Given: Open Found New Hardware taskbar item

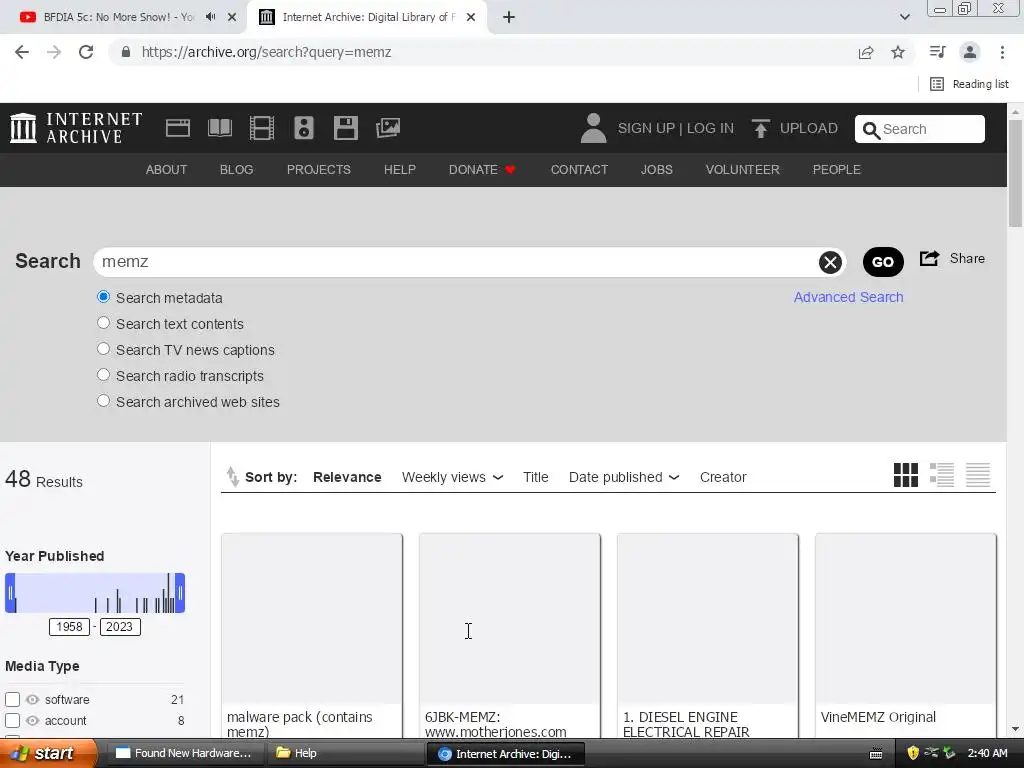Looking at the screenshot, I should click(x=184, y=754).
